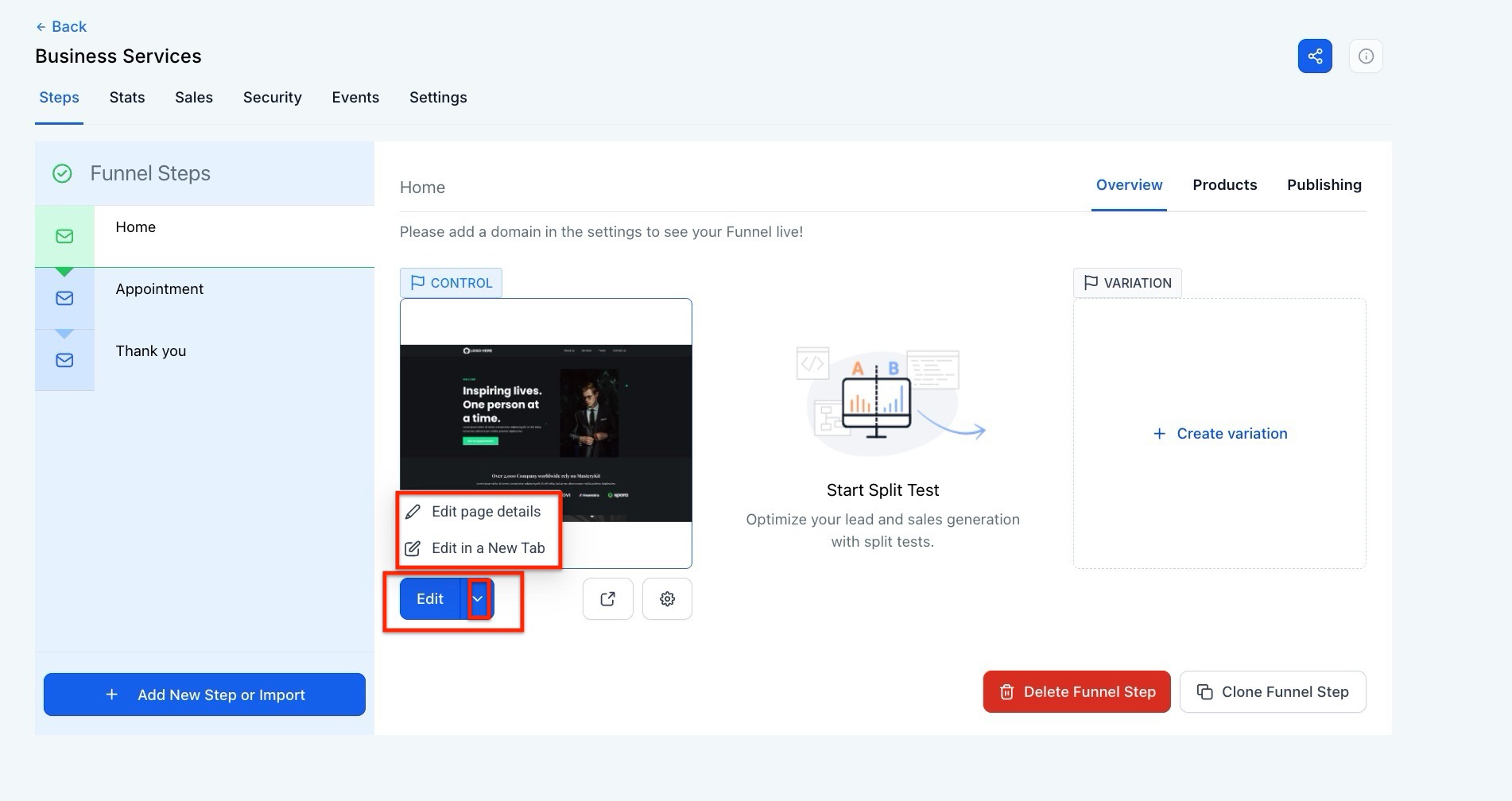
Task: Click the gear settings icon below preview
Action: 667,599
